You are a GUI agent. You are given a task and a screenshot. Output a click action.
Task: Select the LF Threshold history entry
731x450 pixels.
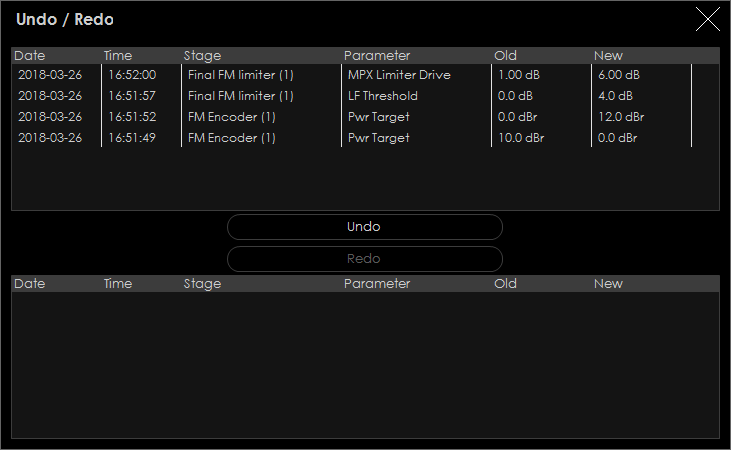tap(382, 96)
